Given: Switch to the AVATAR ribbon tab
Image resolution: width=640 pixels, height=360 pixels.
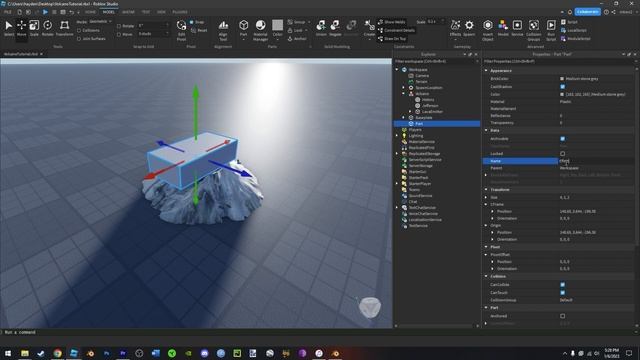Looking at the screenshot, I should 128,12.
